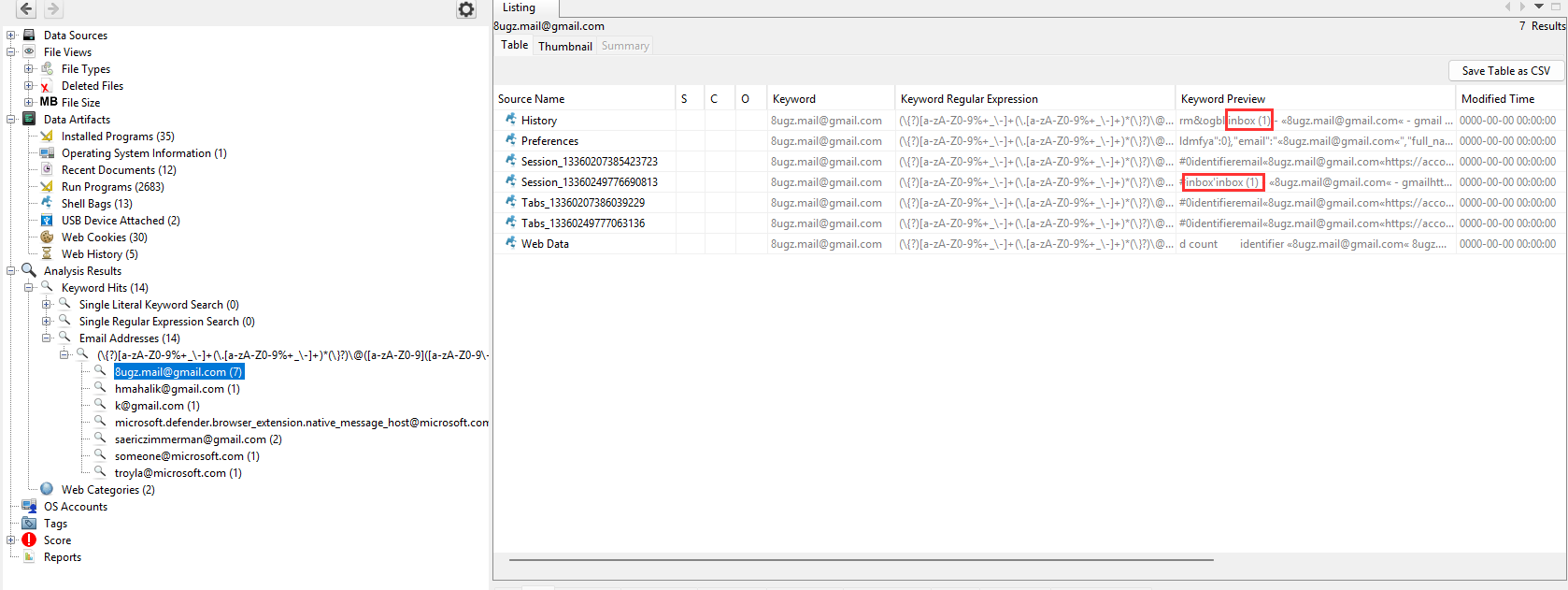Open the gear settings icon
The image size is (1568, 590).
tap(465, 9)
